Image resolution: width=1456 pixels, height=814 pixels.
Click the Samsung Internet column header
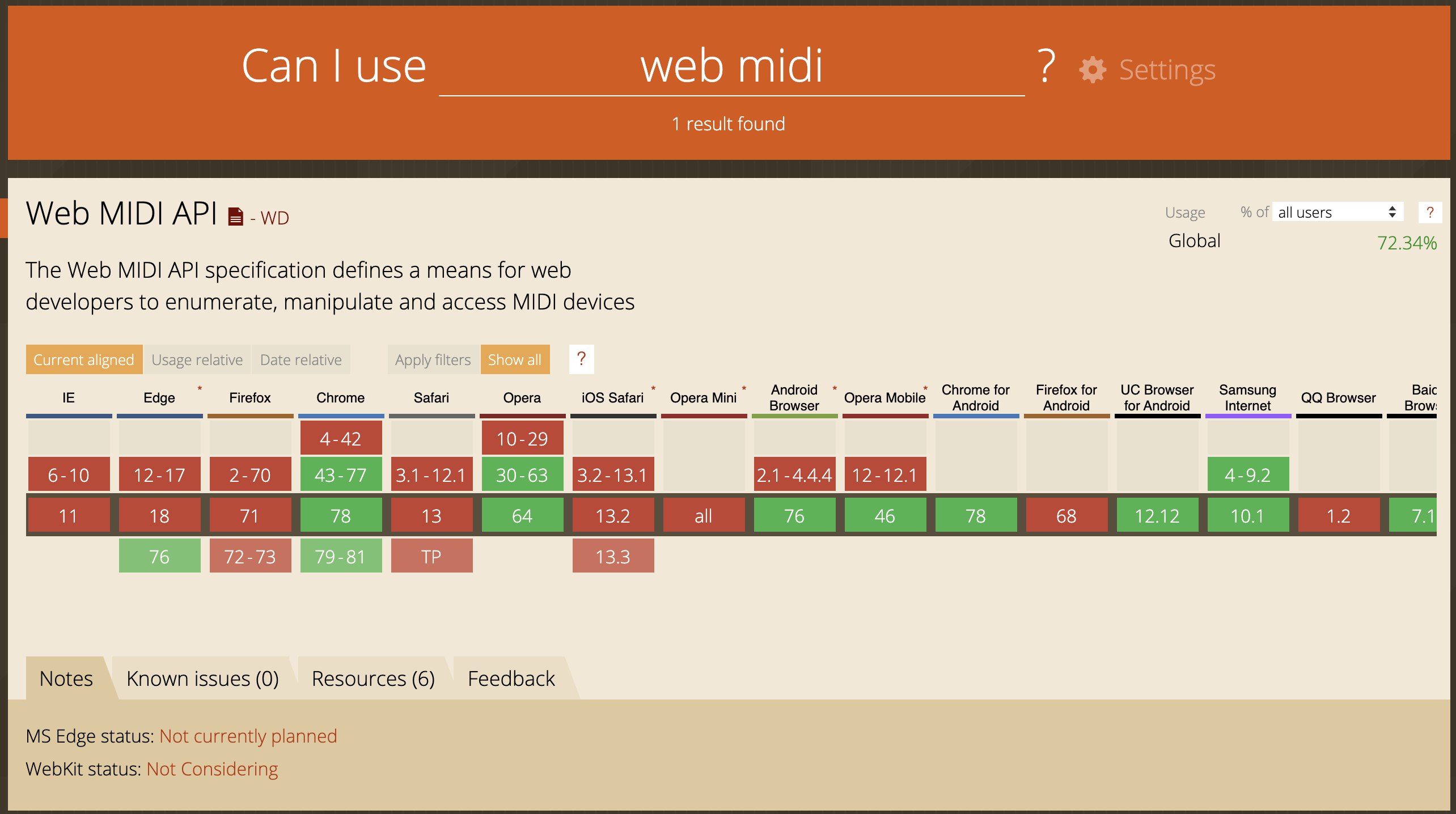point(1248,398)
